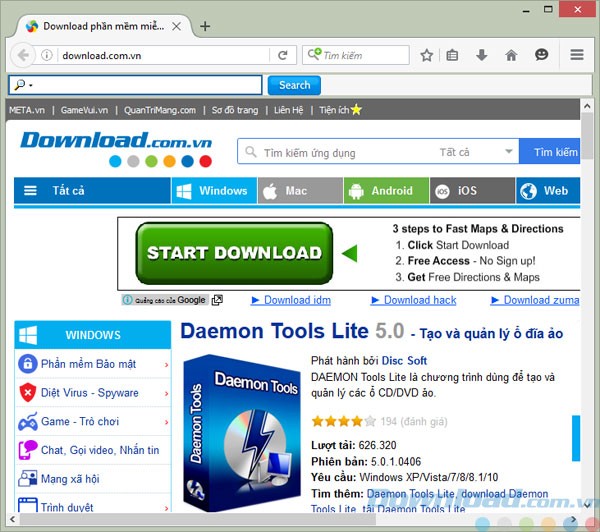Open Diệt Virus - Spyware category

(x=90, y=393)
